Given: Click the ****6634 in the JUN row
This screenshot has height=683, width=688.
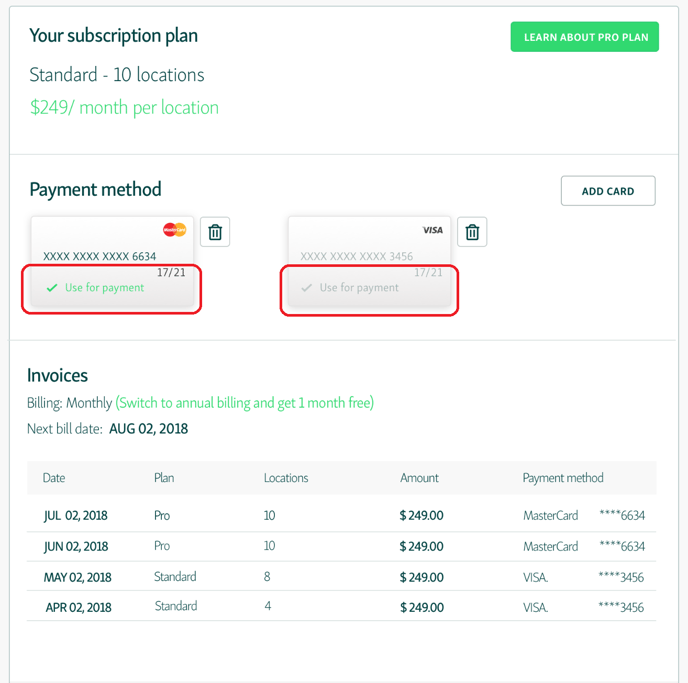Looking at the screenshot, I should click(622, 546).
